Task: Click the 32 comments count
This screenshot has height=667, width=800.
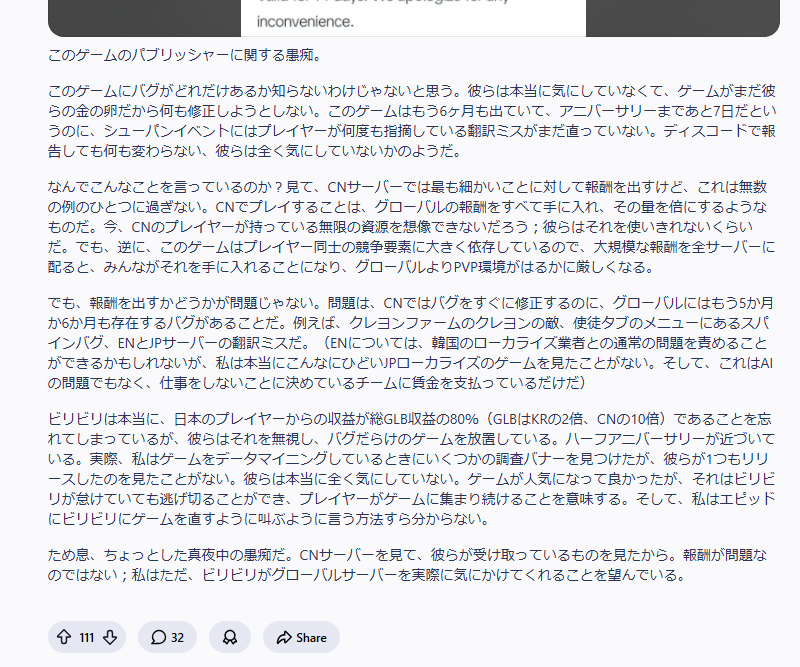Action: 177,637
